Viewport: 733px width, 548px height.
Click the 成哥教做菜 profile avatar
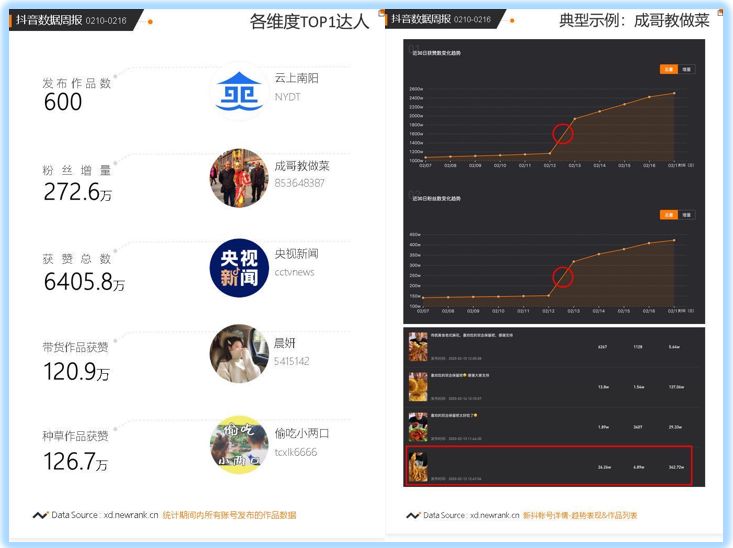239,178
